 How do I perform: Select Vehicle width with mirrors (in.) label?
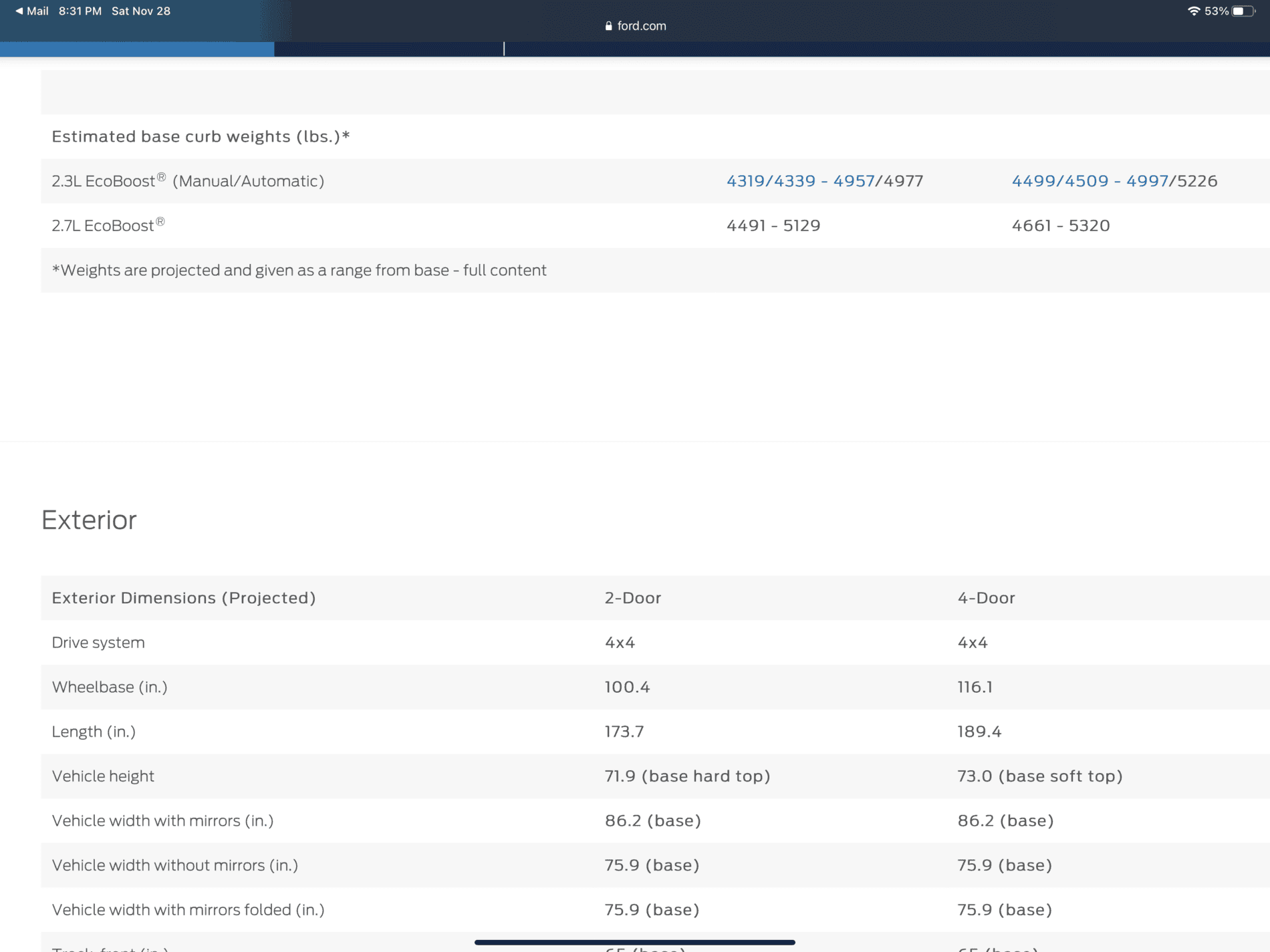(163, 820)
